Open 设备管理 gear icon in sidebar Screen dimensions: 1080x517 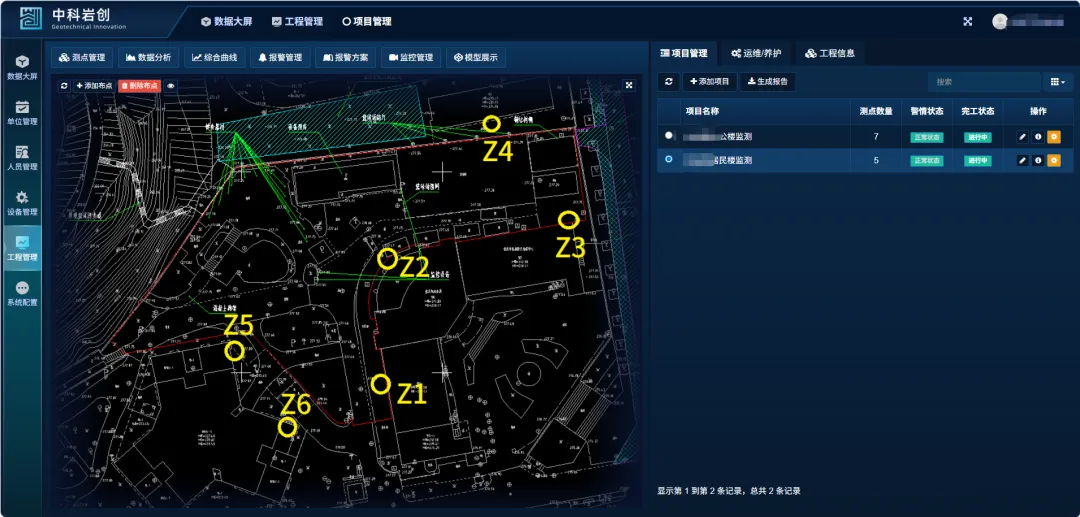click(22, 203)
